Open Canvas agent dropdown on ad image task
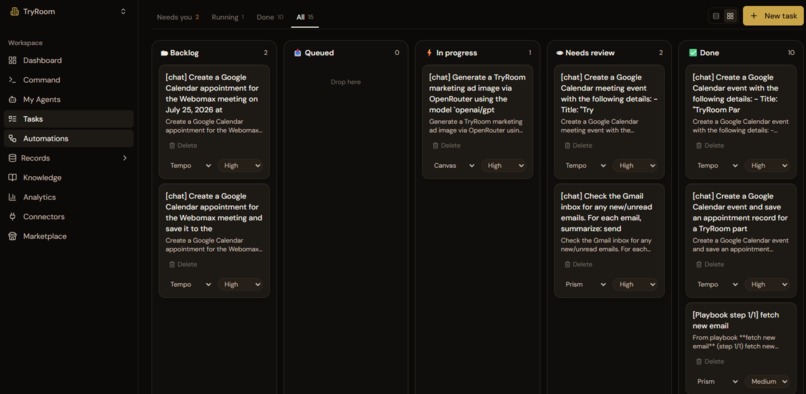Viewport: 806px width, 394px height. click(x=453, y=166)
